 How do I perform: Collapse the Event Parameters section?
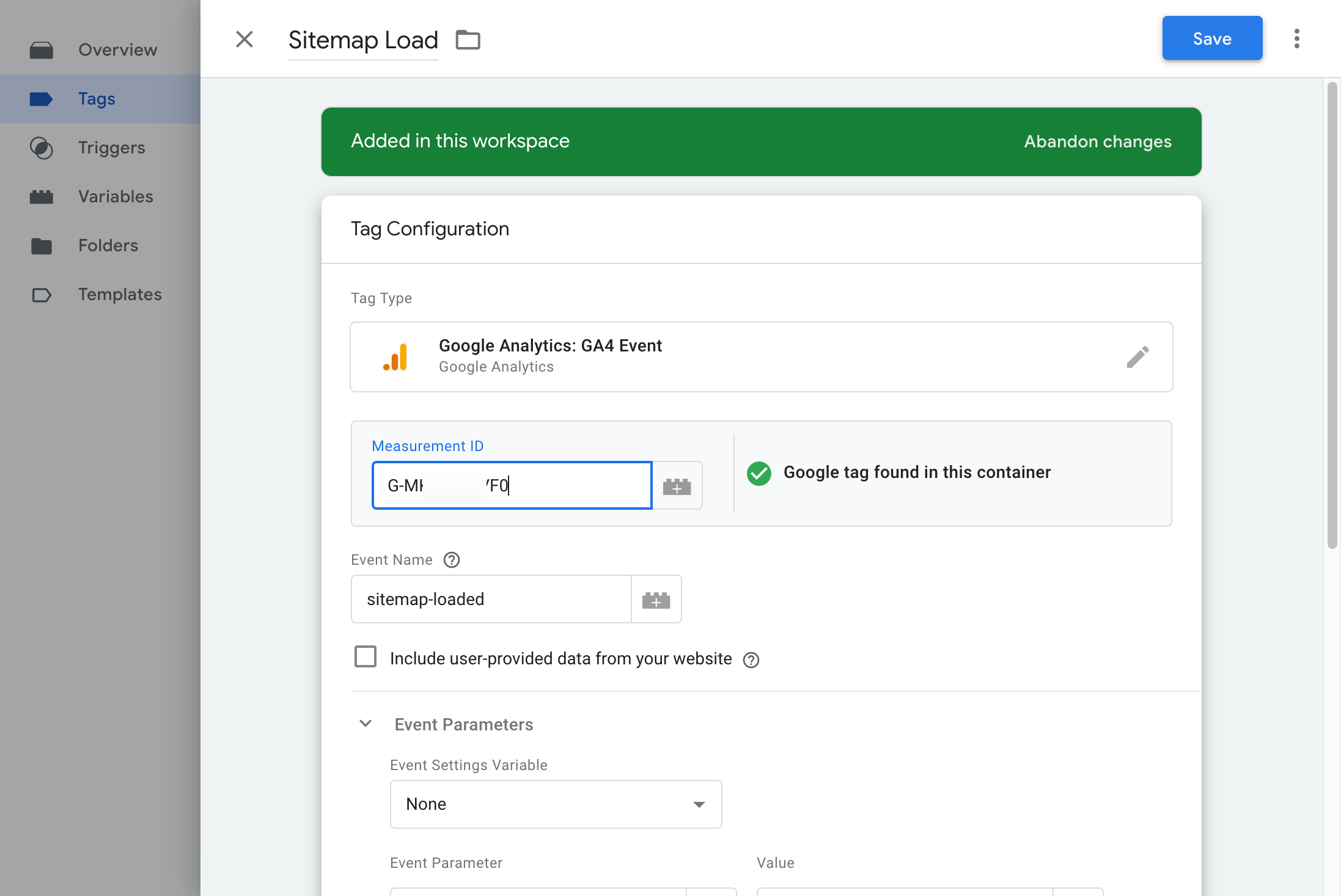click(x=366, y=724)
